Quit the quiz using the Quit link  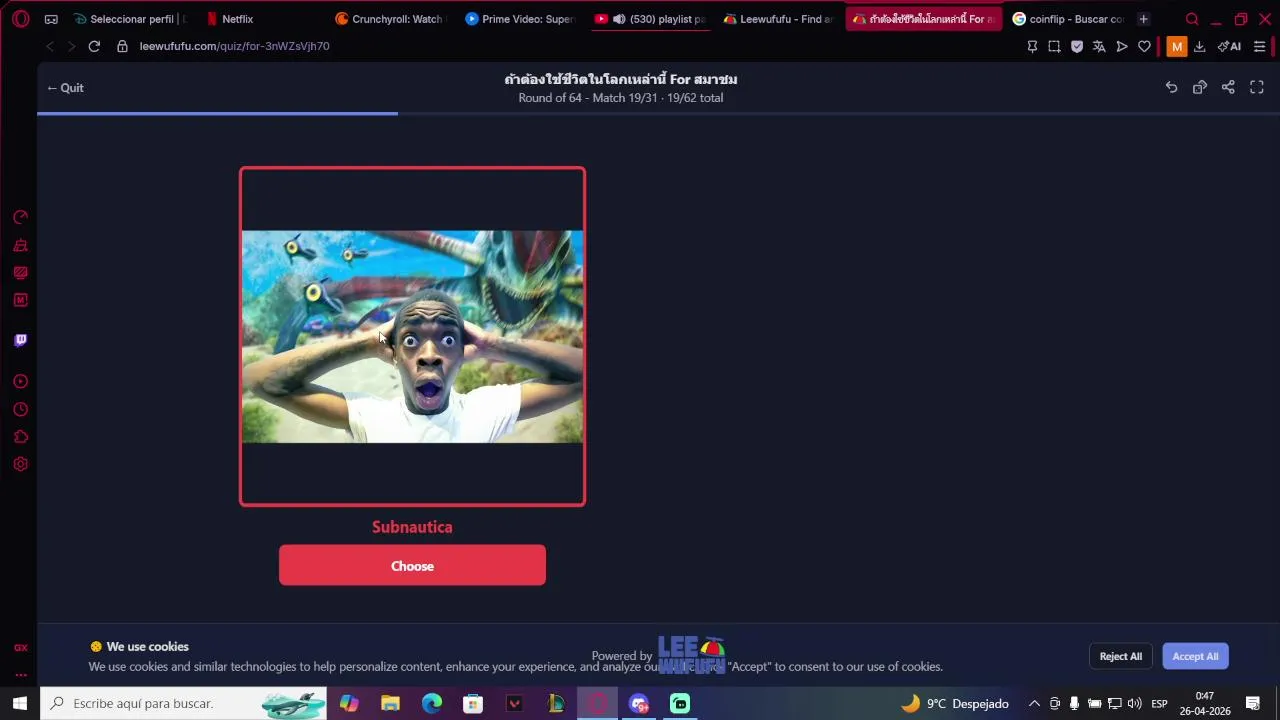(65, 88)
